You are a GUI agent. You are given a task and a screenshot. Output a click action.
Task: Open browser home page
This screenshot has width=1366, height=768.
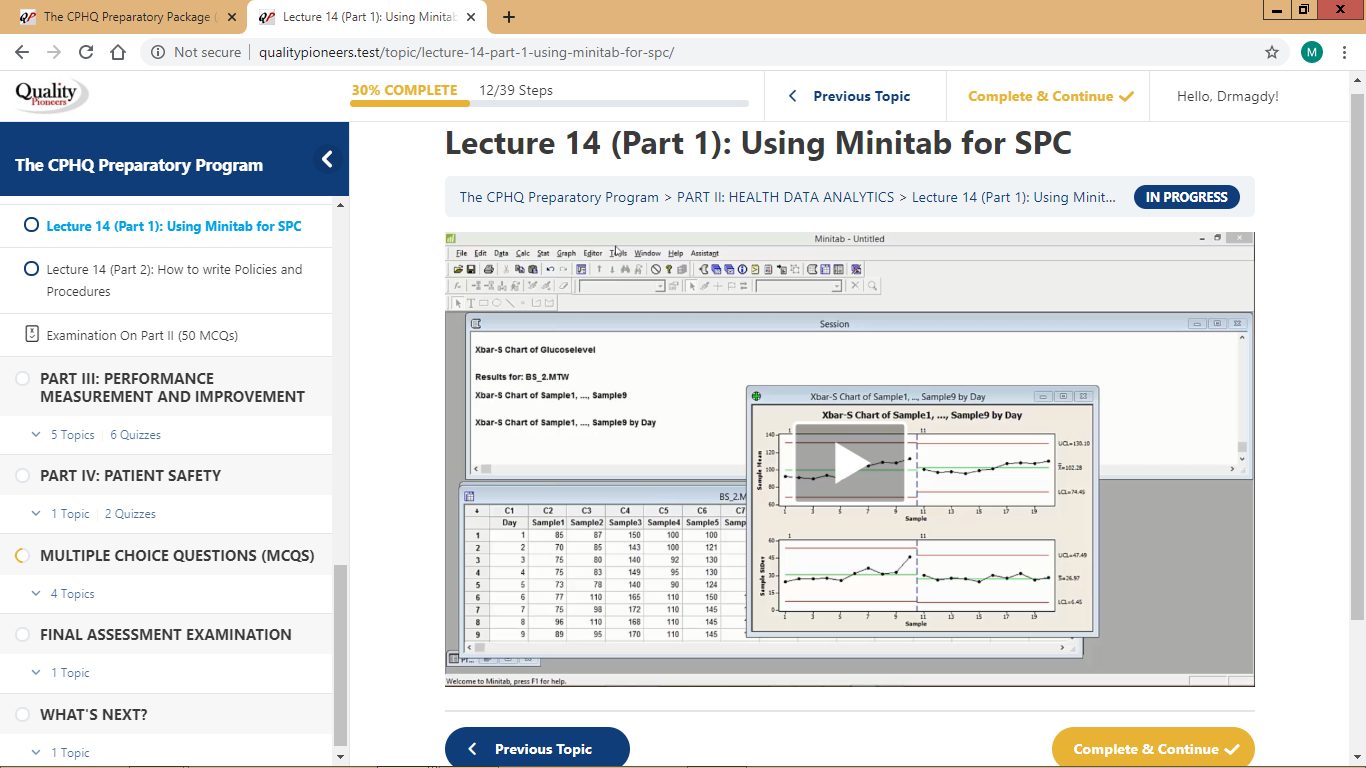point(118,52)
